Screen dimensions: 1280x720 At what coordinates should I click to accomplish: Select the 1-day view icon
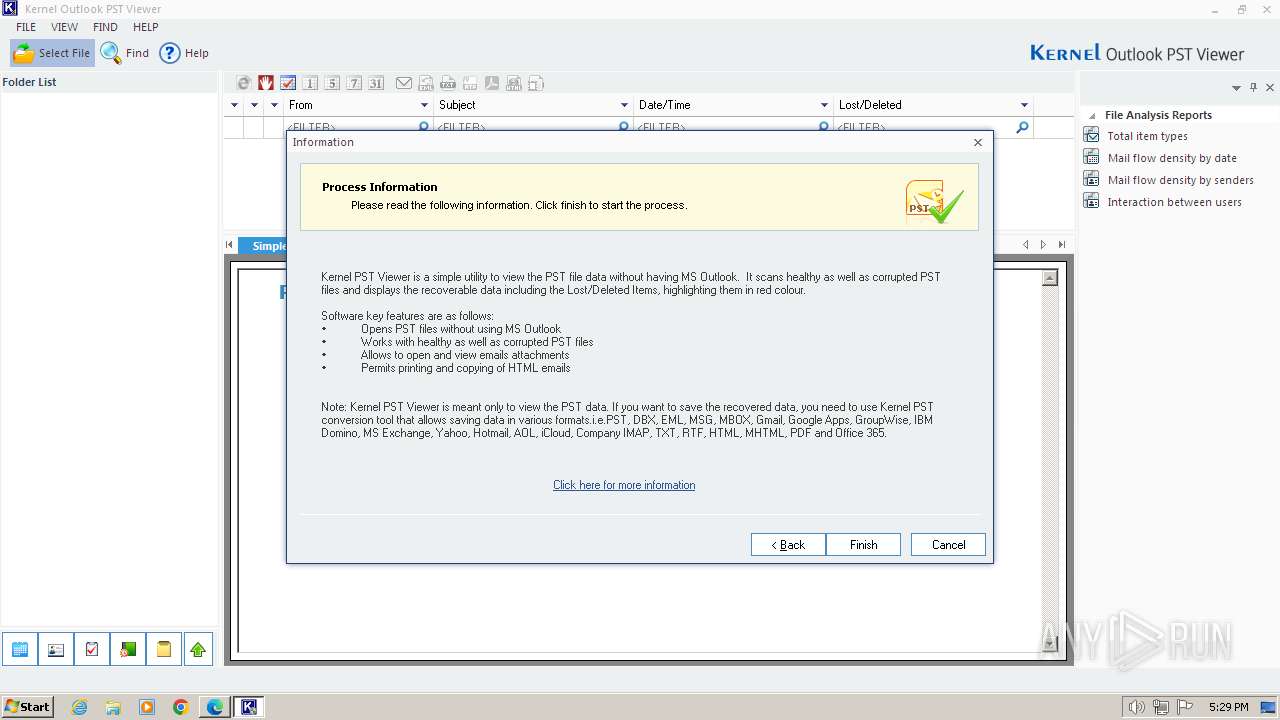pos(310,83)
